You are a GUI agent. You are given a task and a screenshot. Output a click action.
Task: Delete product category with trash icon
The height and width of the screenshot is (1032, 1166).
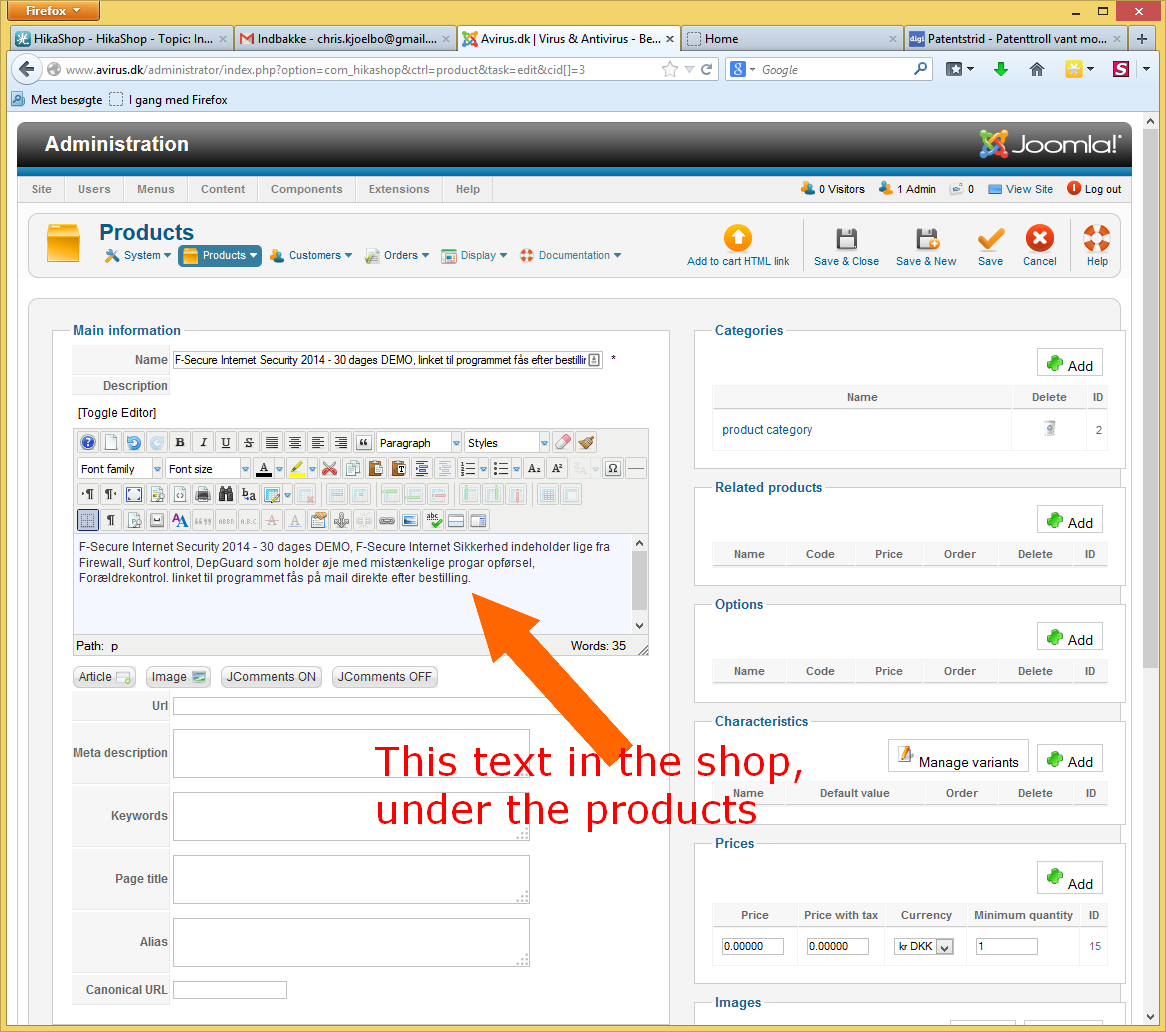pos(1049,428)
